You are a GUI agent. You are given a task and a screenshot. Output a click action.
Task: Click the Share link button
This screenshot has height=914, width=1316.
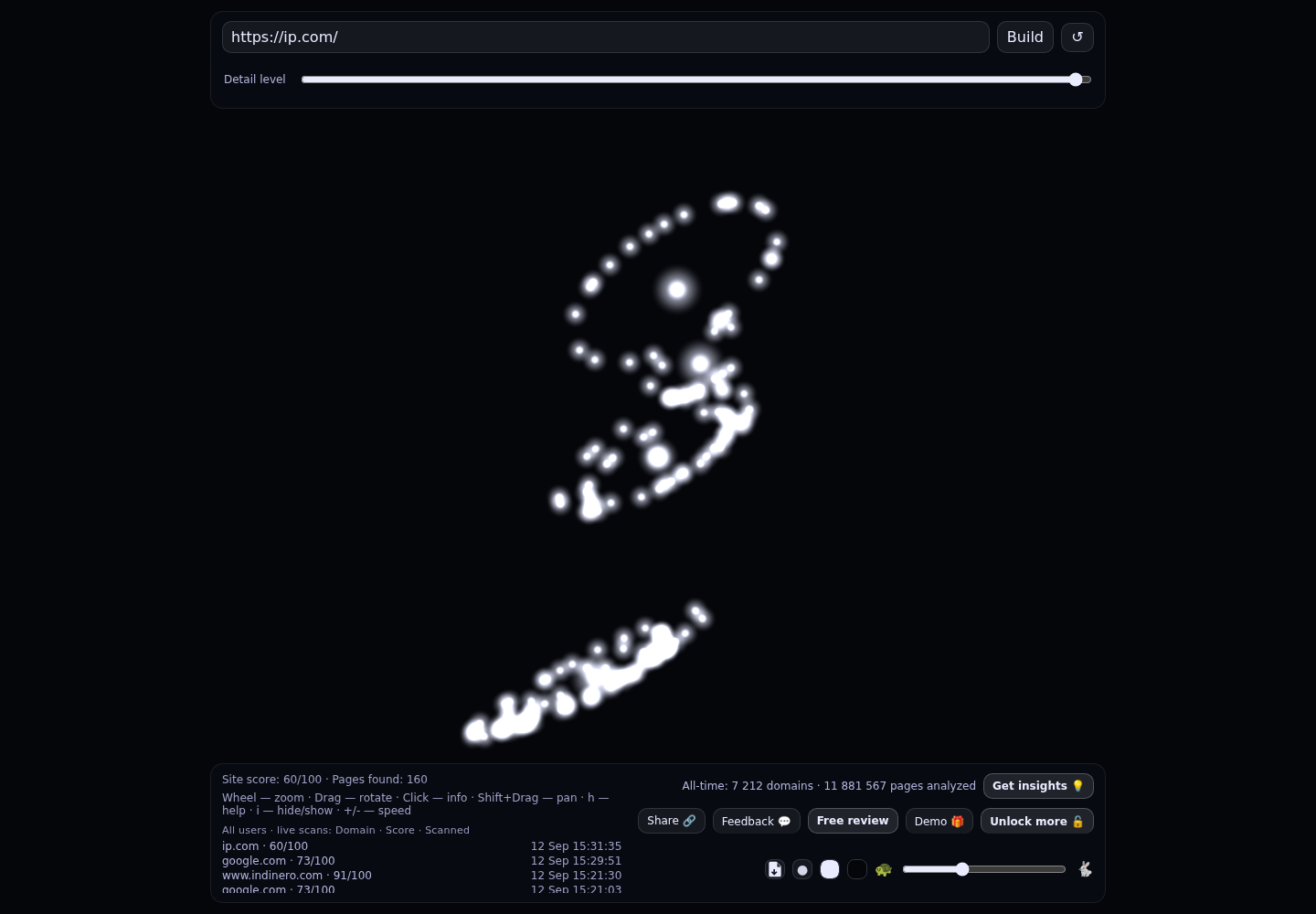click(672, 821)
